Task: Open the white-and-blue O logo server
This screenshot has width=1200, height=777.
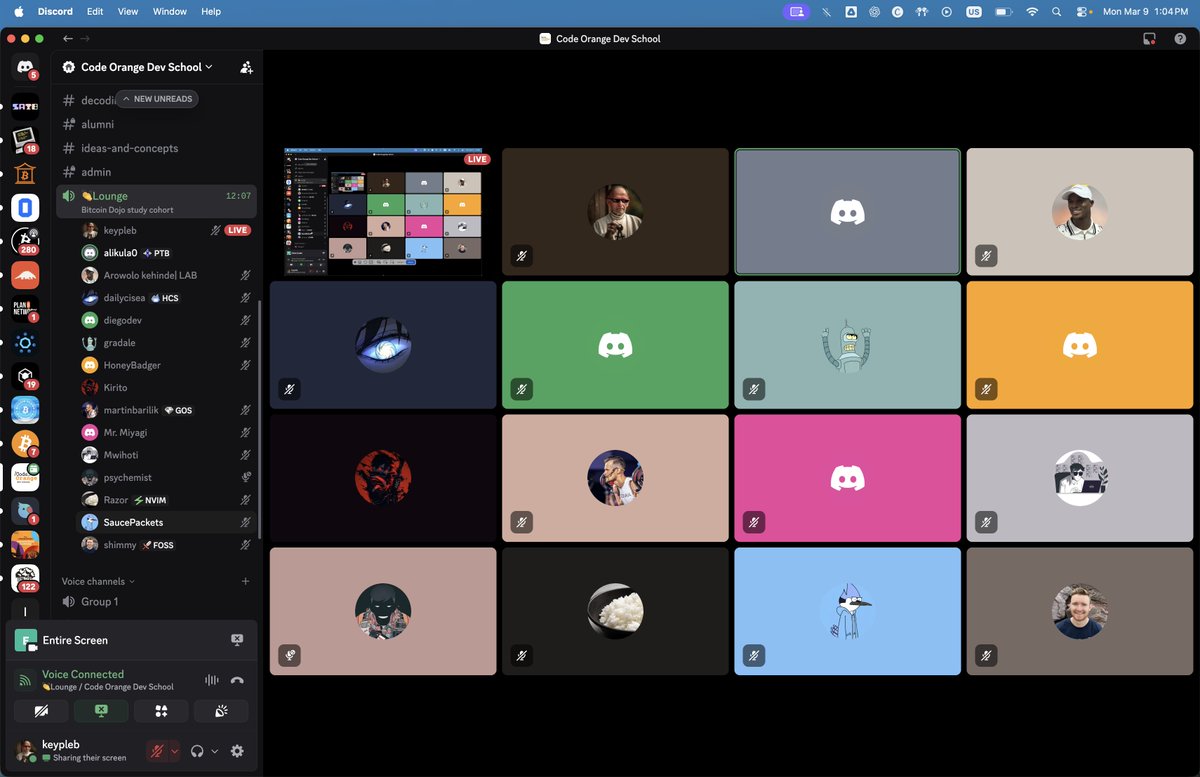Action: click(x=25, y=208)
